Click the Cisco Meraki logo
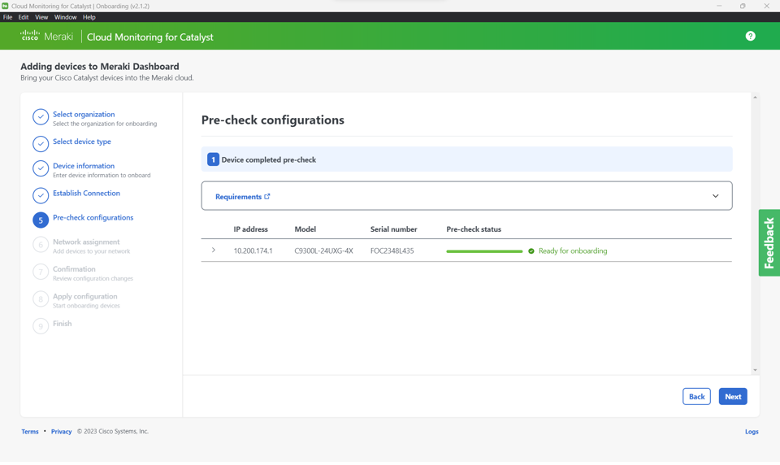780x465 pixels. [46, 36]
